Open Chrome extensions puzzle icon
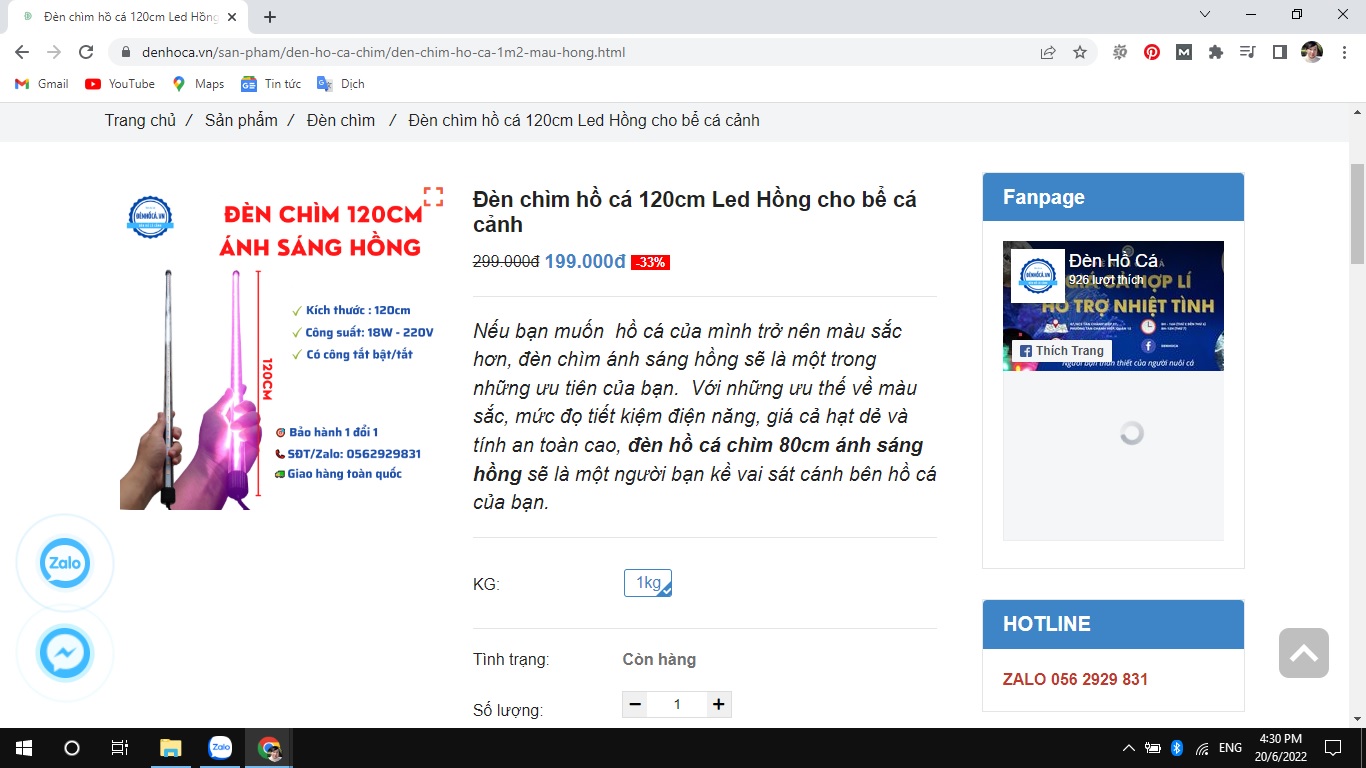This screenshot has height=768, width=1366. pyautogui.click(x=1216, y=52)
